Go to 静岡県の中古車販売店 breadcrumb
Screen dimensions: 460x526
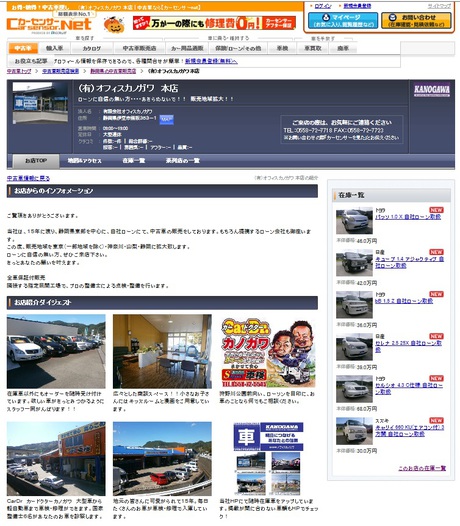[x=113, y=71]
